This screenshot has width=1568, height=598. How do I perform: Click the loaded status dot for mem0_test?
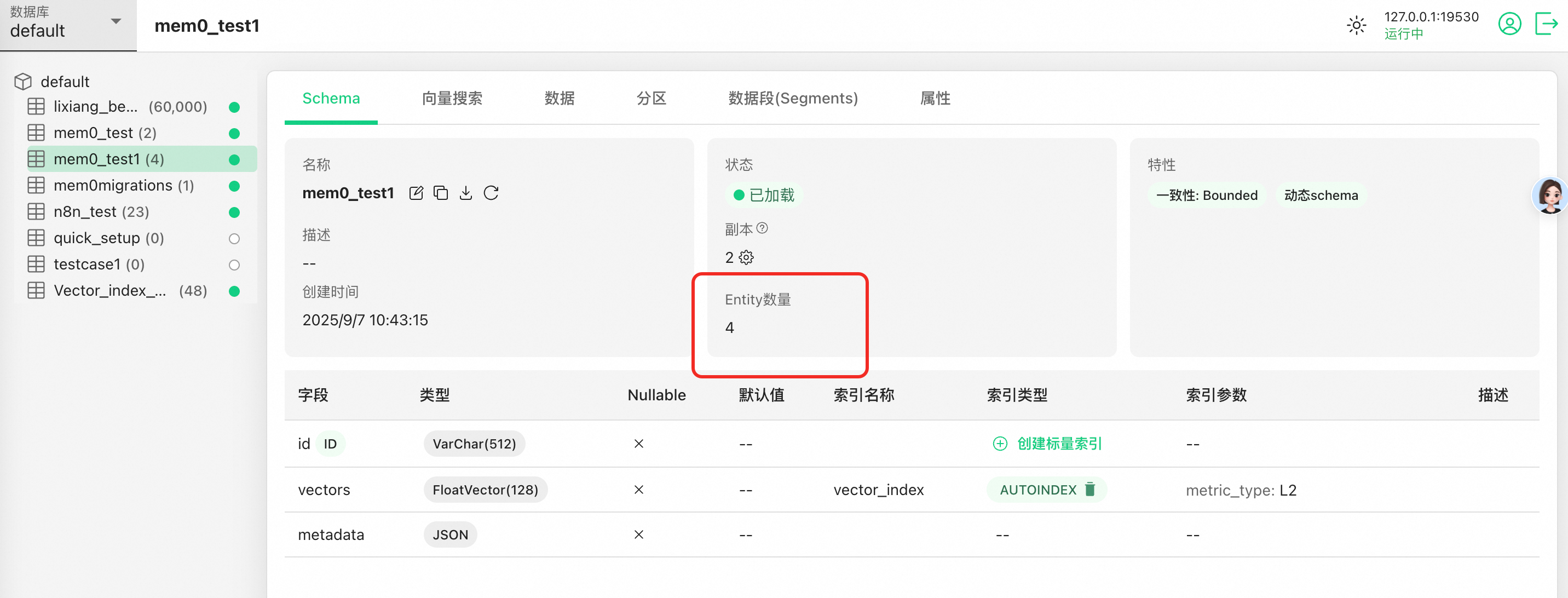[x=234, y=134]
